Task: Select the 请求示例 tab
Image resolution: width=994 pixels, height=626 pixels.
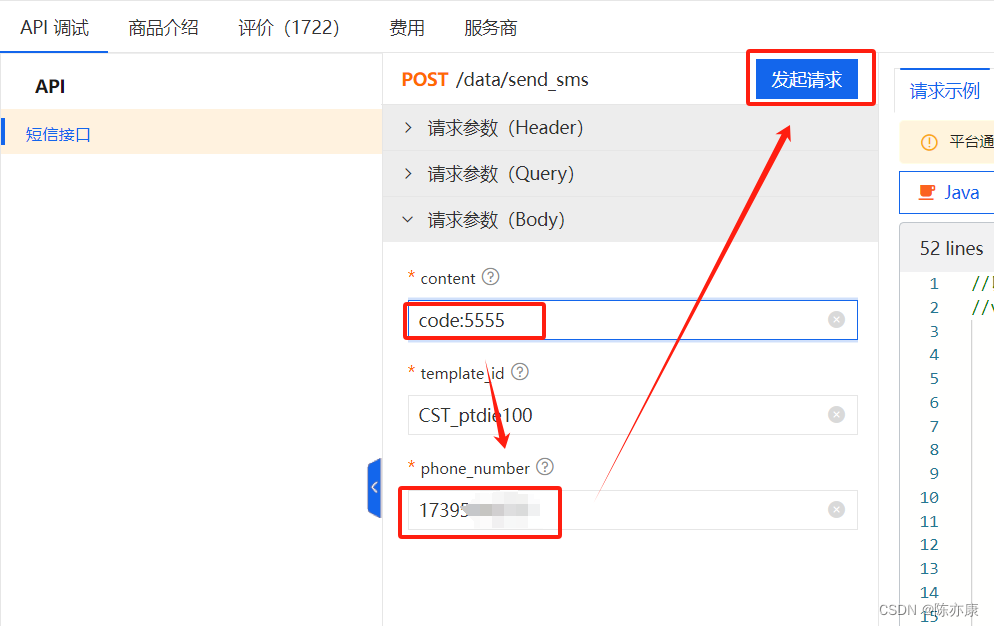Action: (x=945, y=91)
